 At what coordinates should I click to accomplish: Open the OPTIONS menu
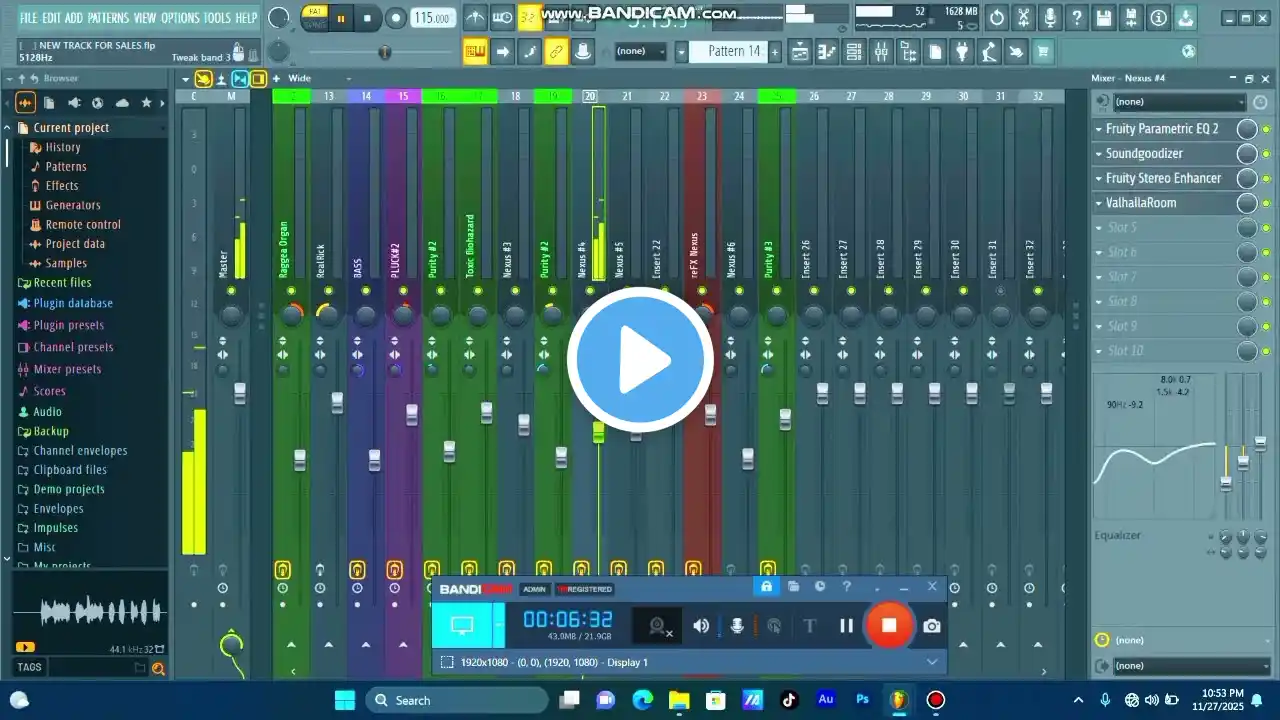pyautogui.click(x=180, y=18)
